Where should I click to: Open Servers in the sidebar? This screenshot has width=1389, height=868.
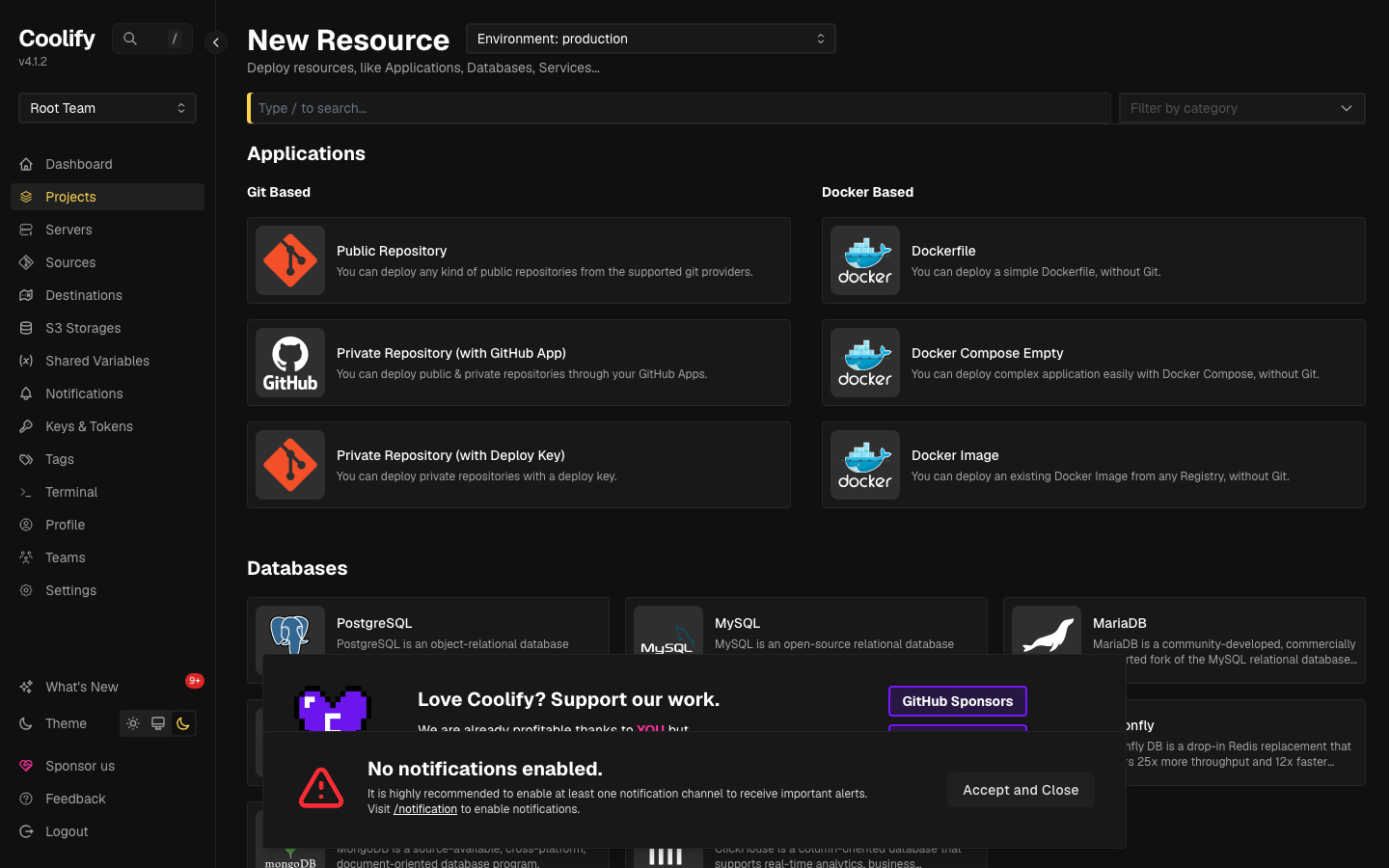pos(107,230)
